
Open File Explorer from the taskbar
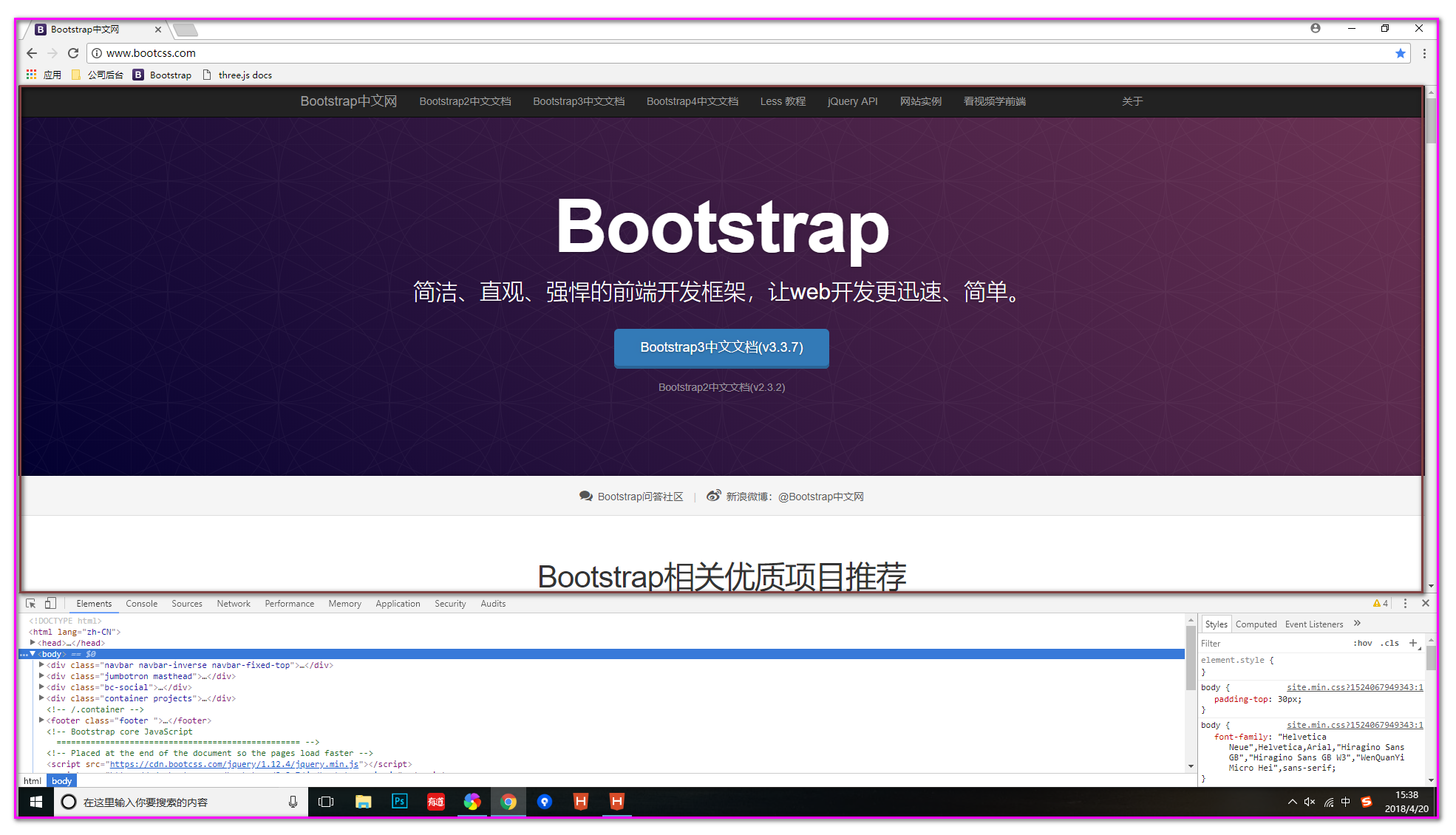(x=363, y=802)
